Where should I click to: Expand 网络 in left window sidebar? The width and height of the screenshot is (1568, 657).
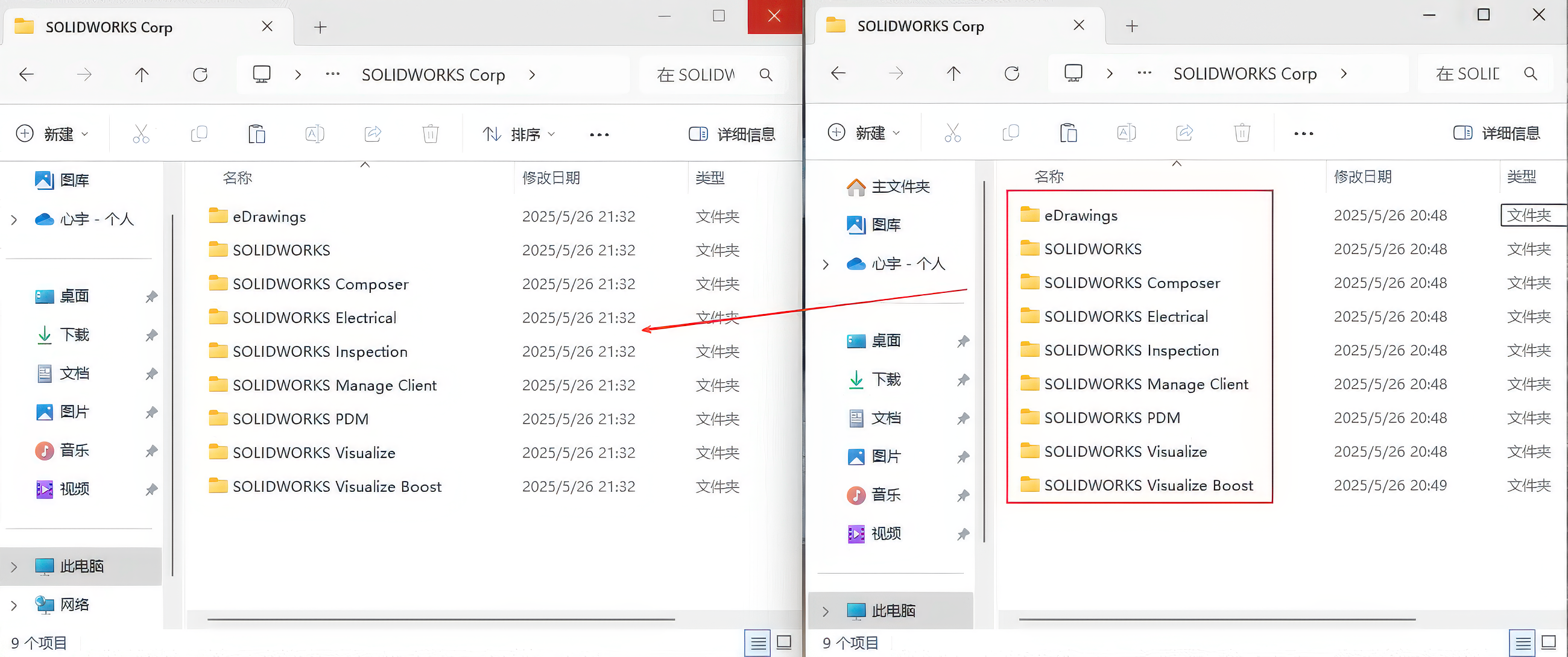pos(14,605)
